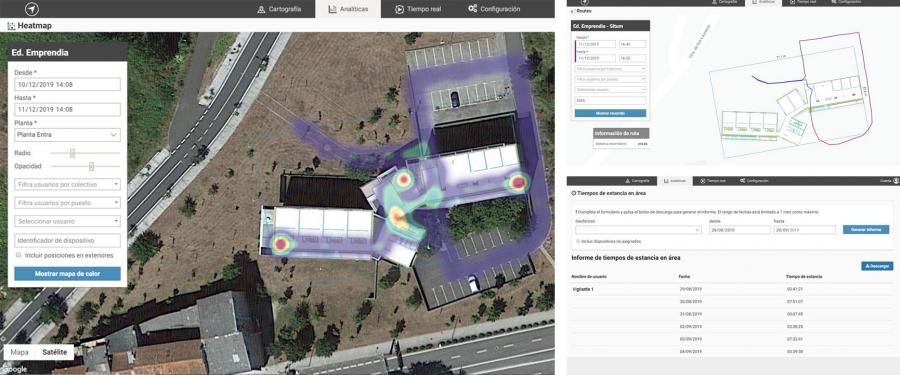Expand puesto filter dropdown in Routes panel
Image resolution: width=900 pixels, height=375 pixels.
[x=611, y=79]
